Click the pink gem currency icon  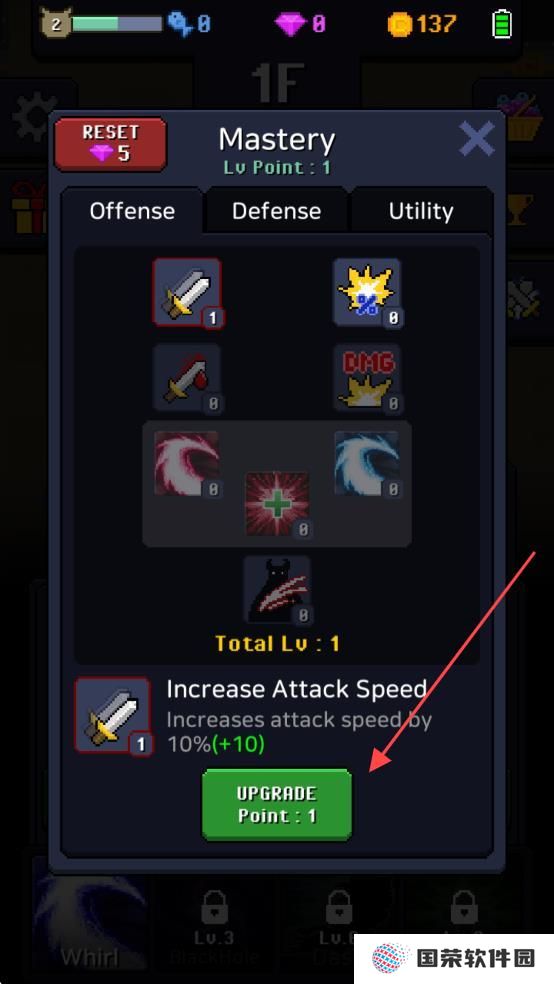pos(290,24)
